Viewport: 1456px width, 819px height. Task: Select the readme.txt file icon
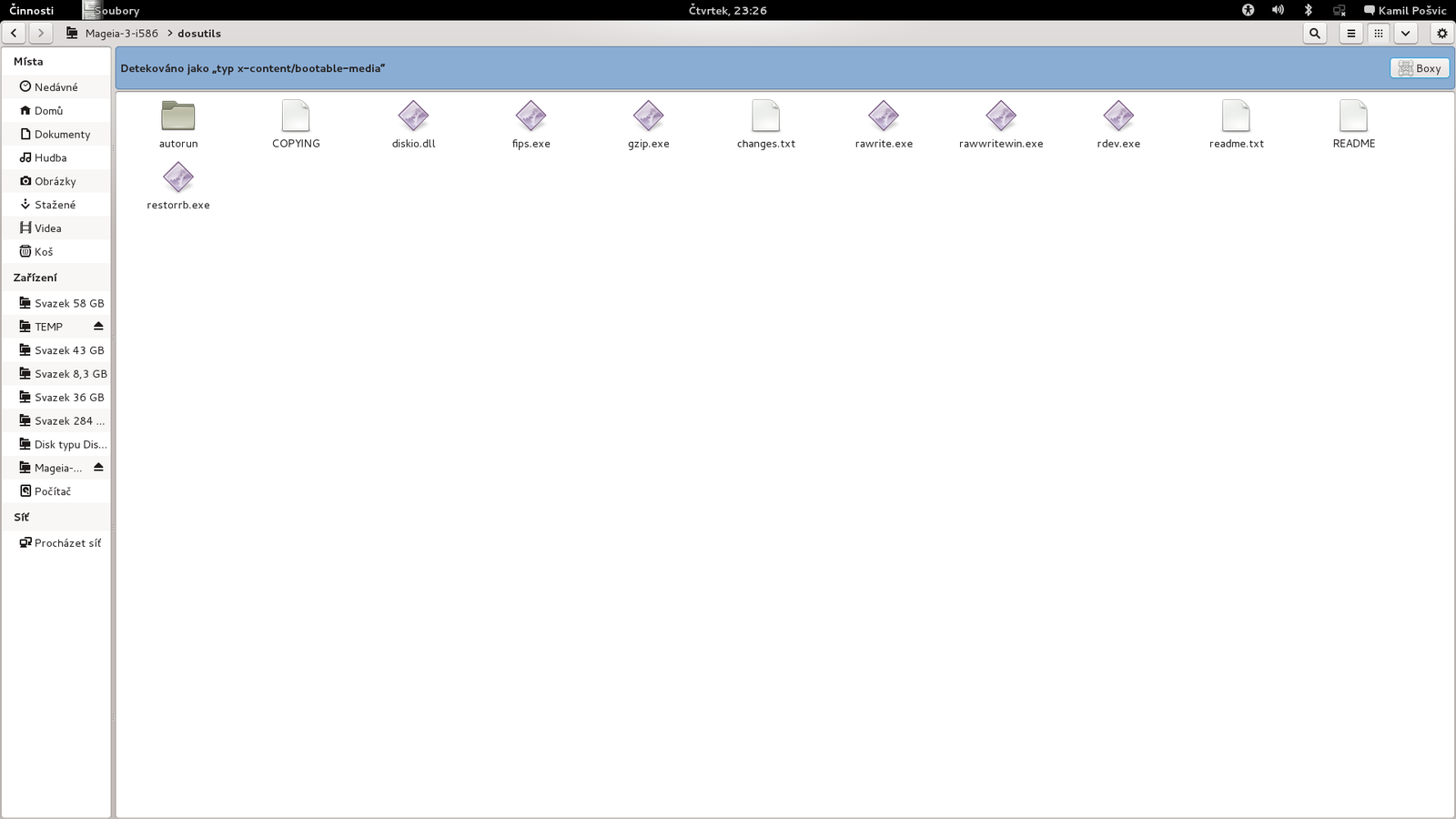(1236, 116)
